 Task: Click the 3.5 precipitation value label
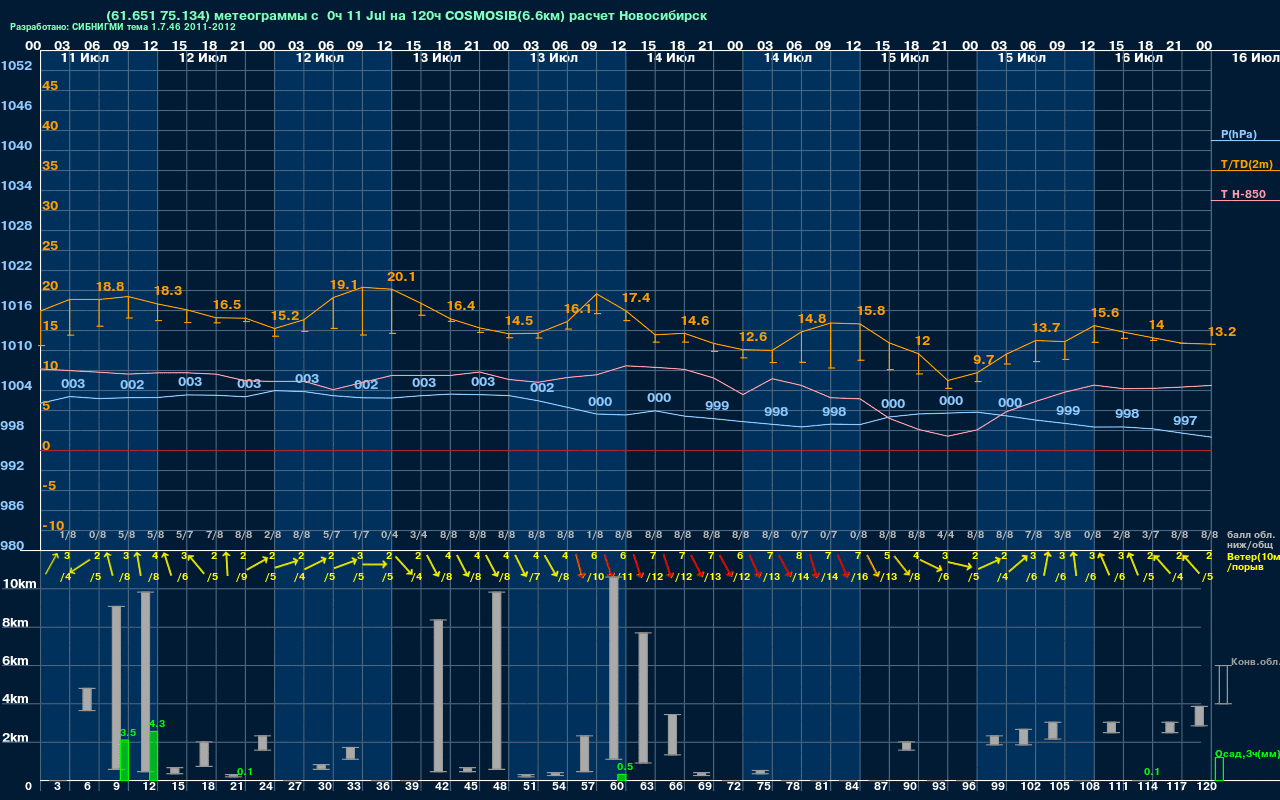click(128, 733)
